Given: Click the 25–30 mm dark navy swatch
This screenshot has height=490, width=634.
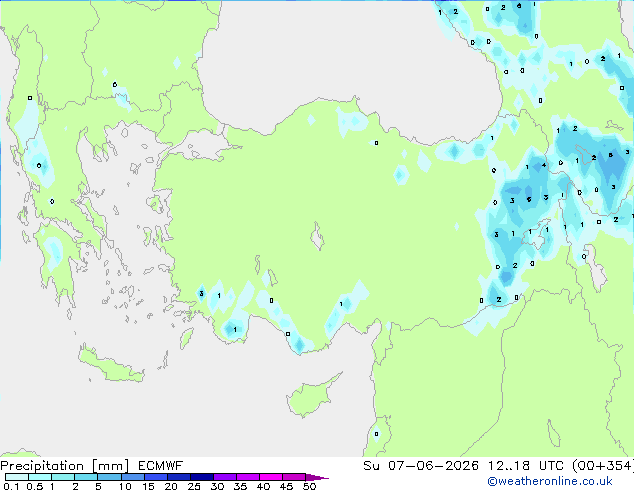Looking at the screenshot, I should pos(201,477).
